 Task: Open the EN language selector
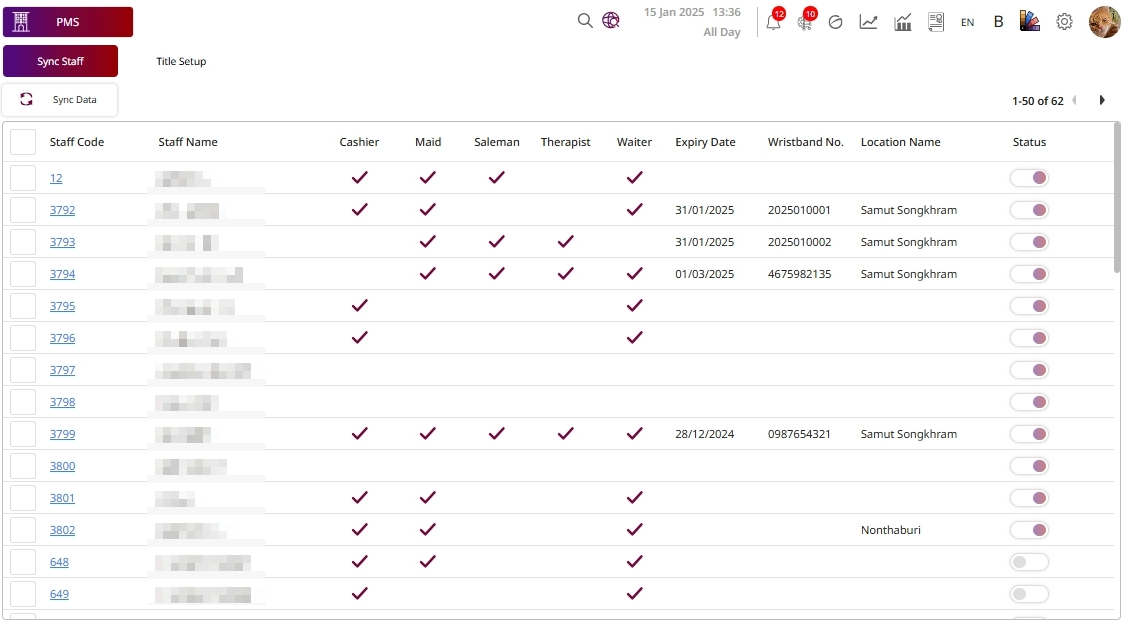(967, 22)
